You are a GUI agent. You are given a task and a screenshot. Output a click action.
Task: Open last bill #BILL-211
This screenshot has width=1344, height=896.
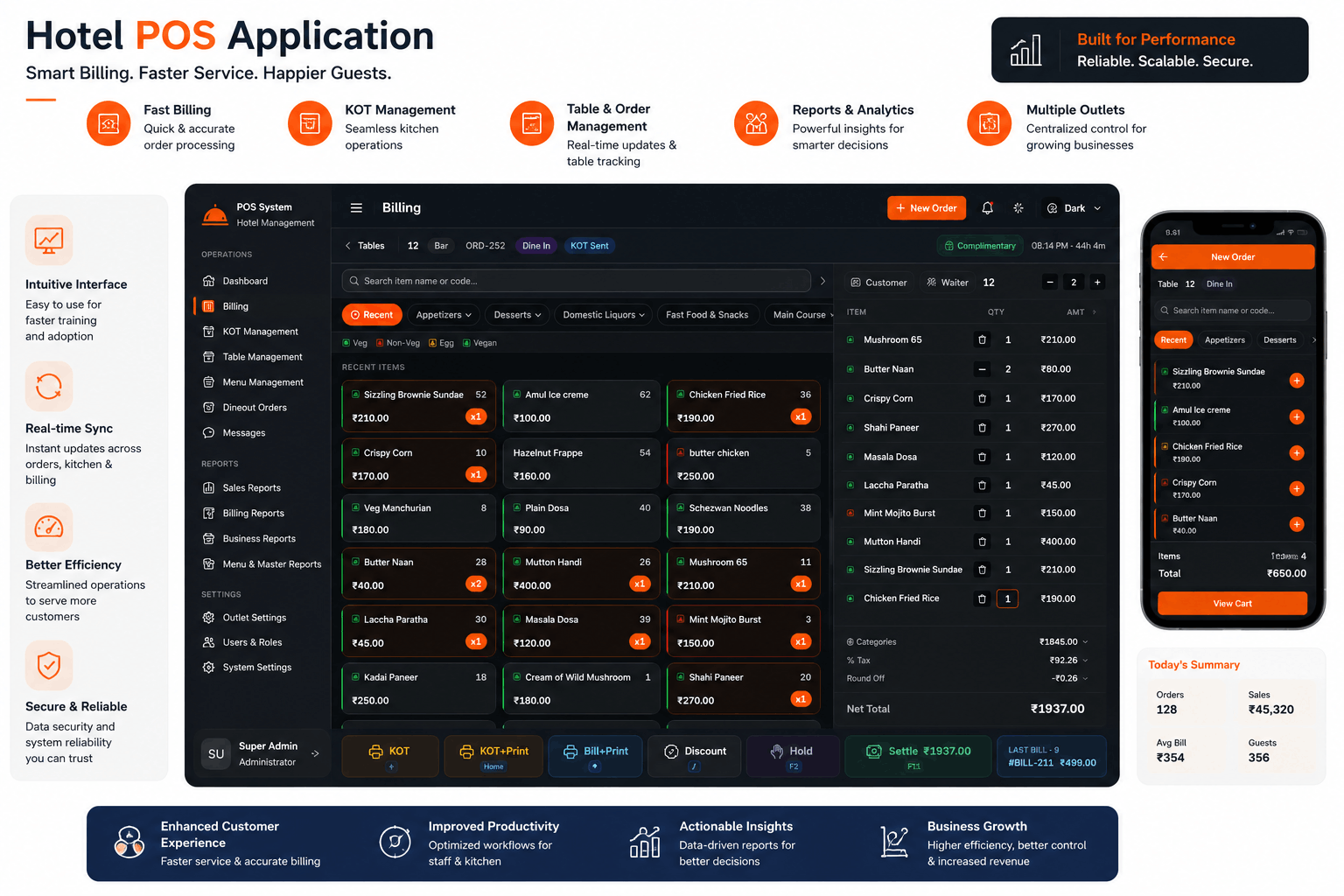coord(1051,756)
